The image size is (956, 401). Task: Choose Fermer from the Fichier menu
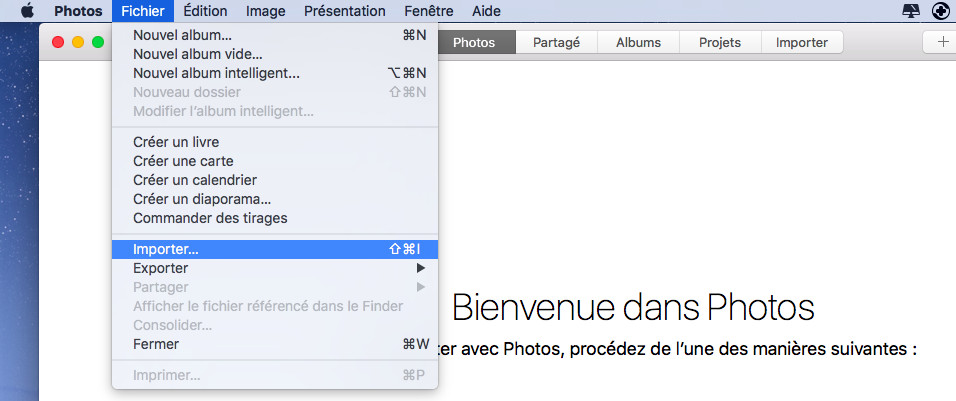tap(275, 344)
